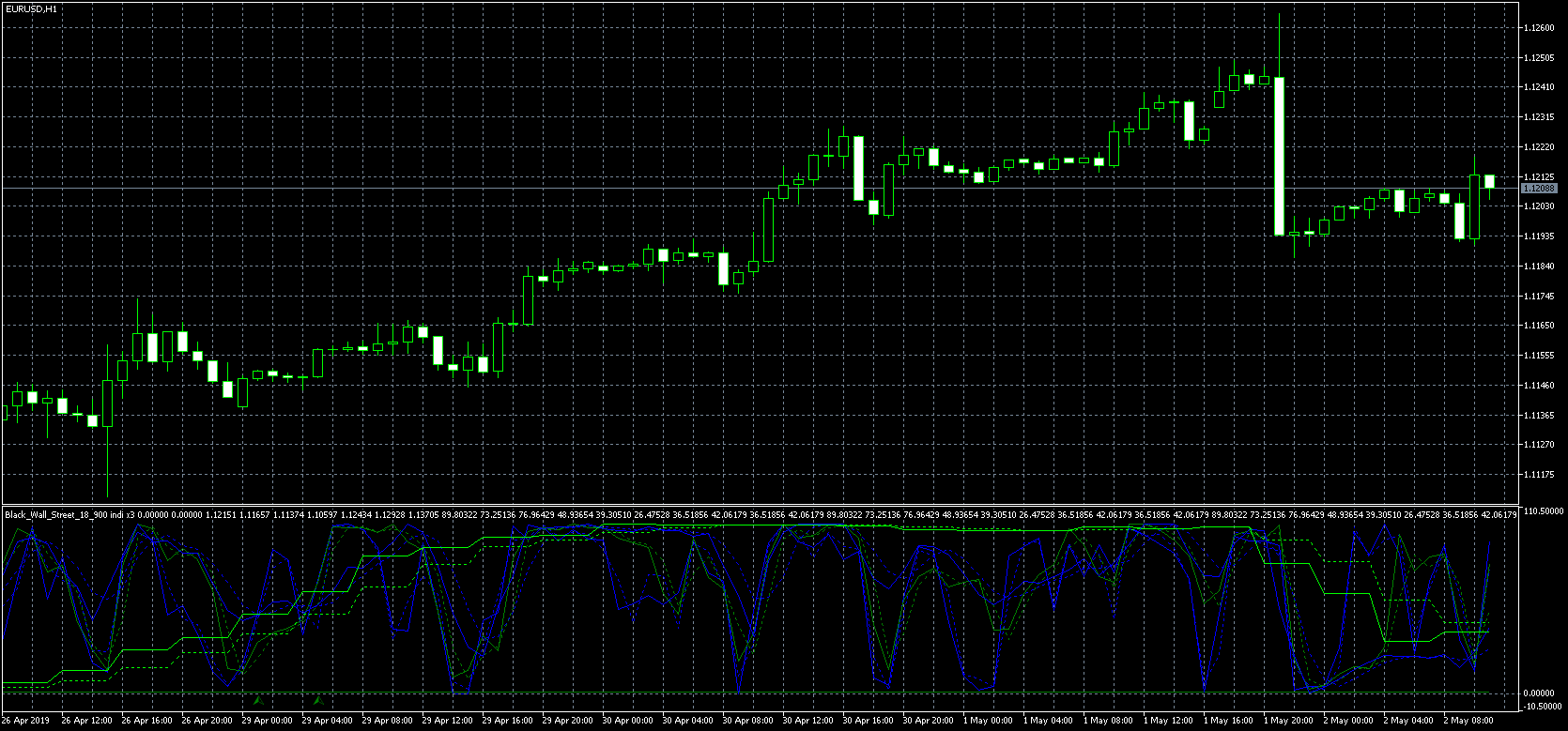Screen dimensions: 1568x731
Task: Click the 1.12315 price scale label
Action: [x=1541, y=117]
